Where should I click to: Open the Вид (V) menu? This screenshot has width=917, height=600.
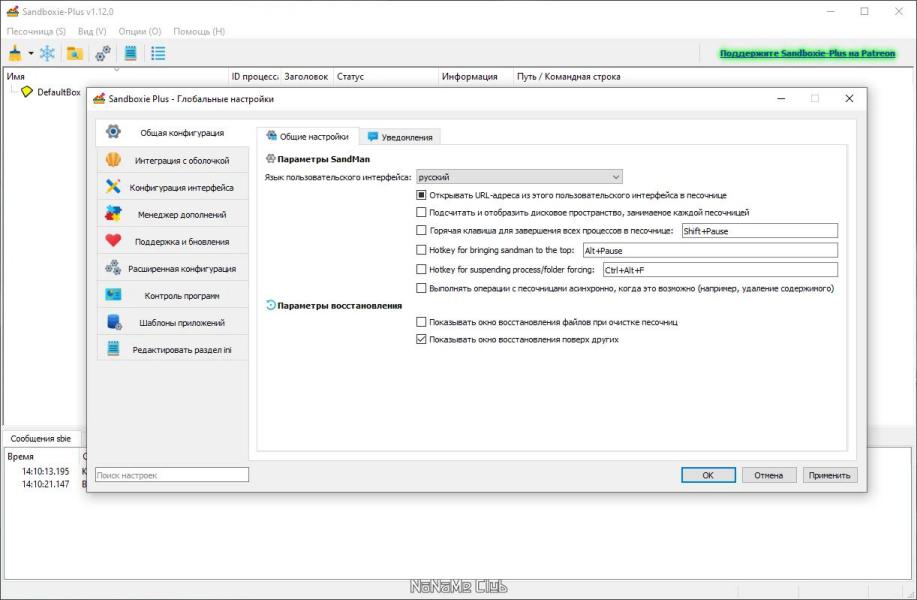pos(92,31)
